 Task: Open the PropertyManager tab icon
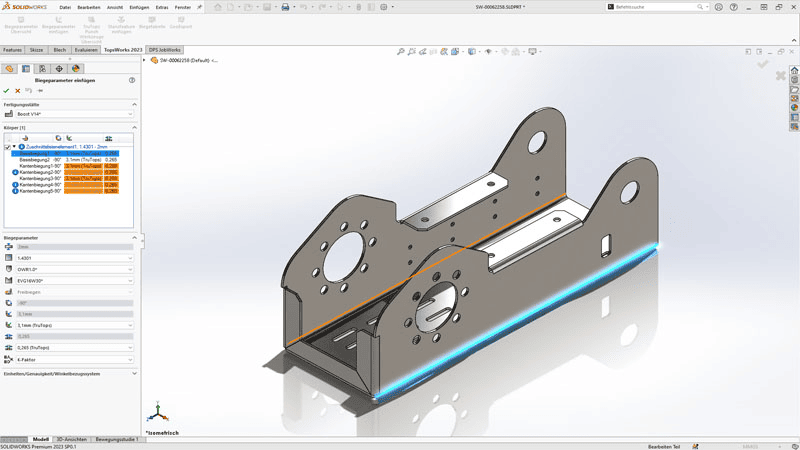point(27,68)
